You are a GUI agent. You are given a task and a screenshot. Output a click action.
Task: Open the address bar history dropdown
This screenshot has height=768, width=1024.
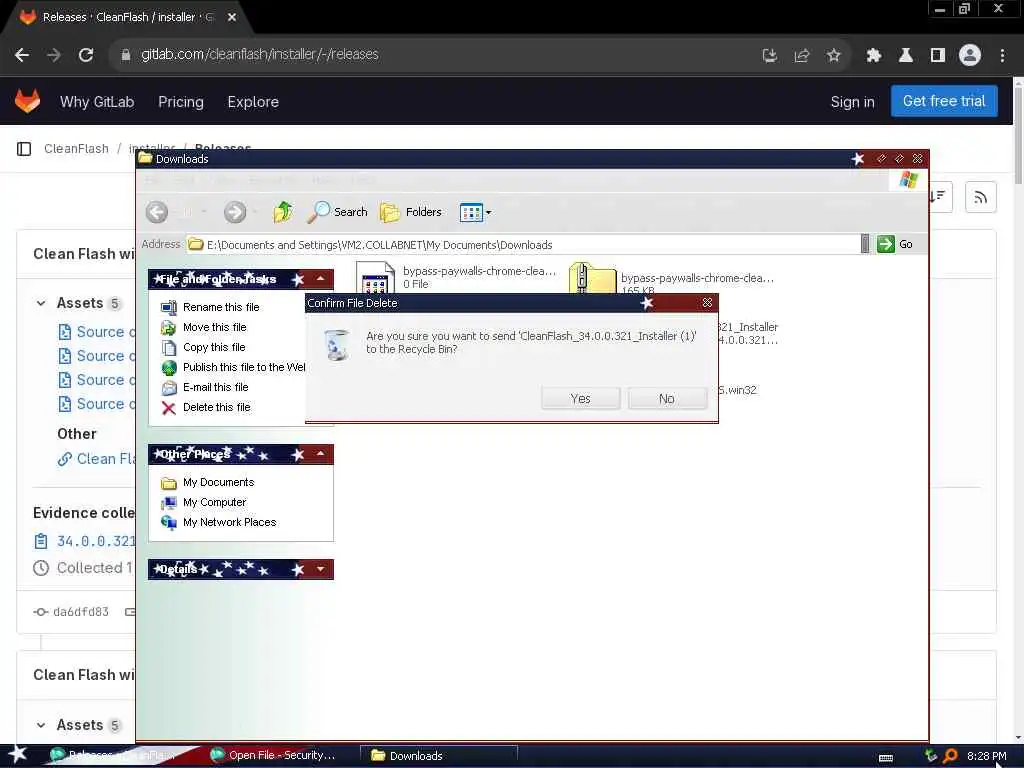pyautogui.click(x=865, y=244)
